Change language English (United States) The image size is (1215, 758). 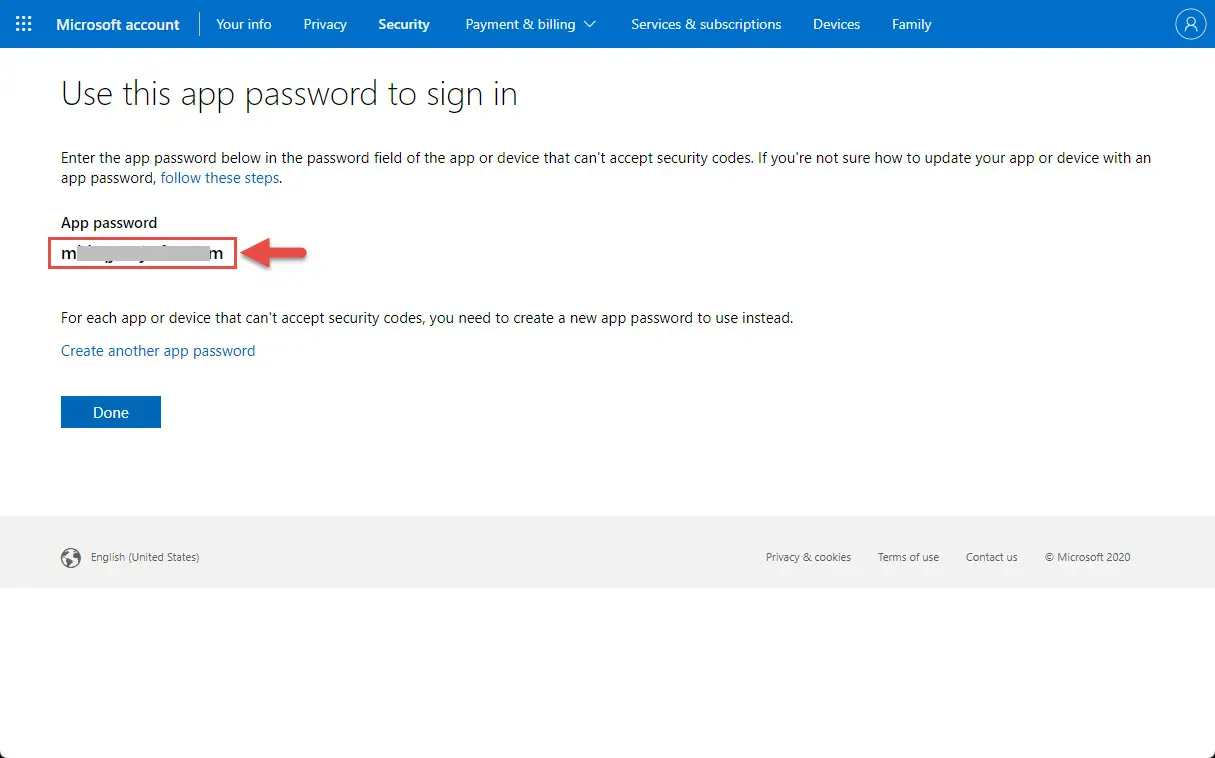point(145,558)
